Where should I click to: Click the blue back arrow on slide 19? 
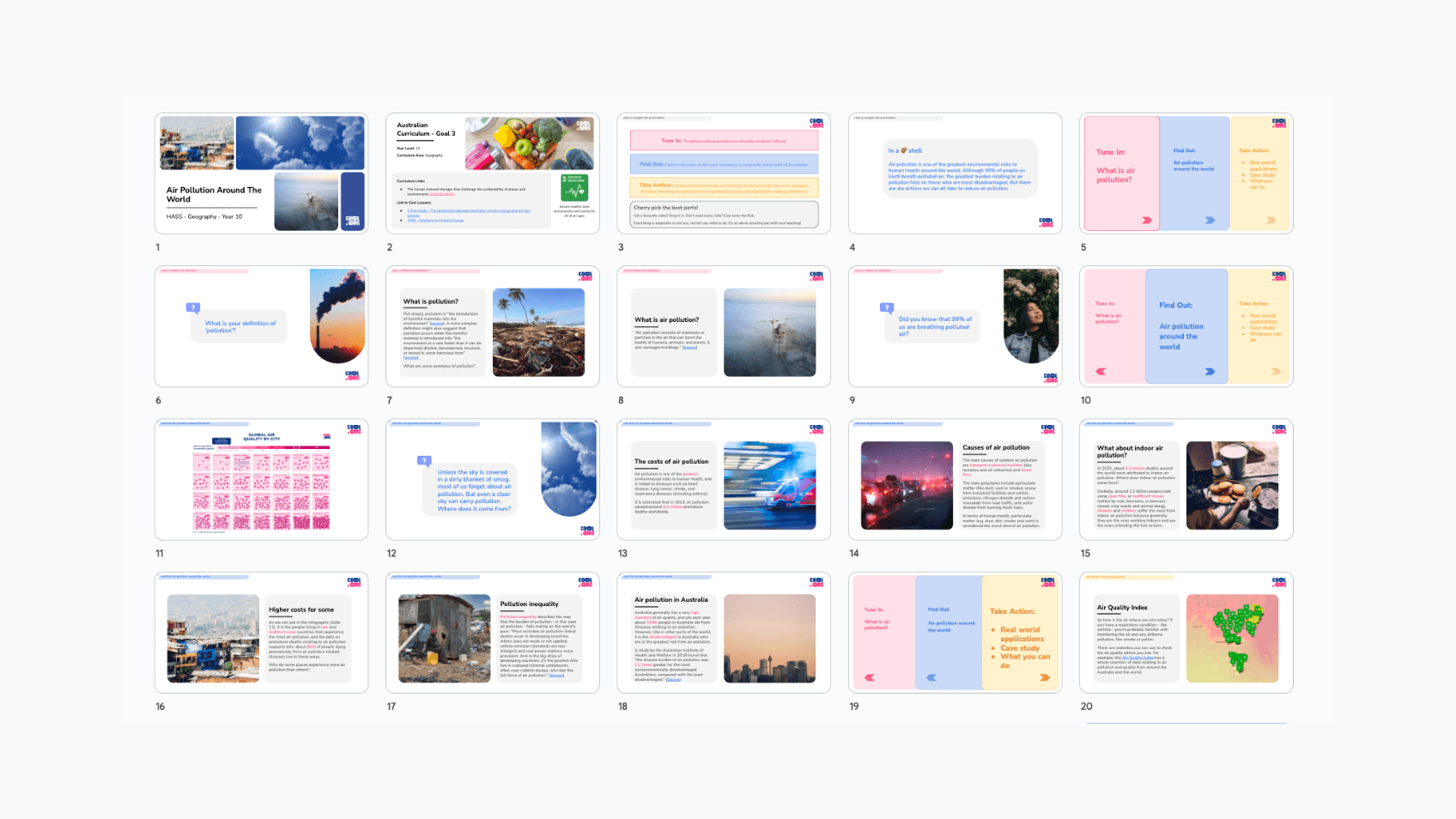pos(931,677)
